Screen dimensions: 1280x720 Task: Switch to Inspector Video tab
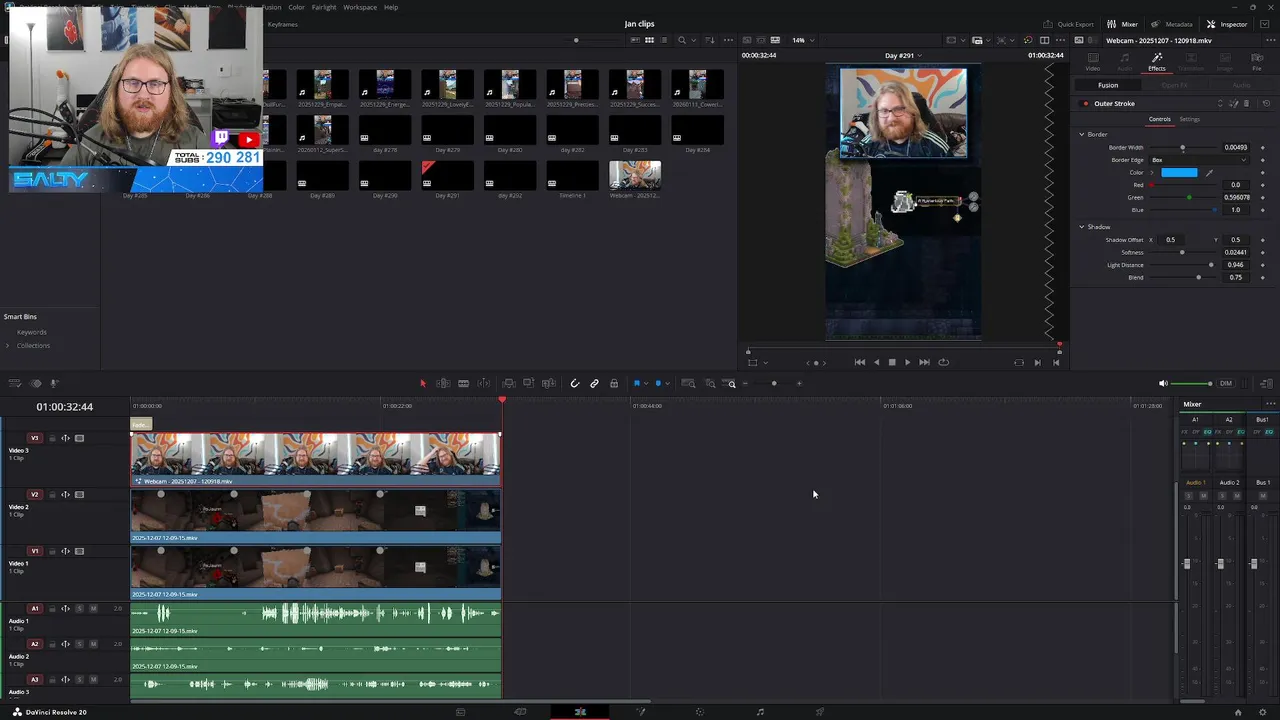pos(1093,62)
